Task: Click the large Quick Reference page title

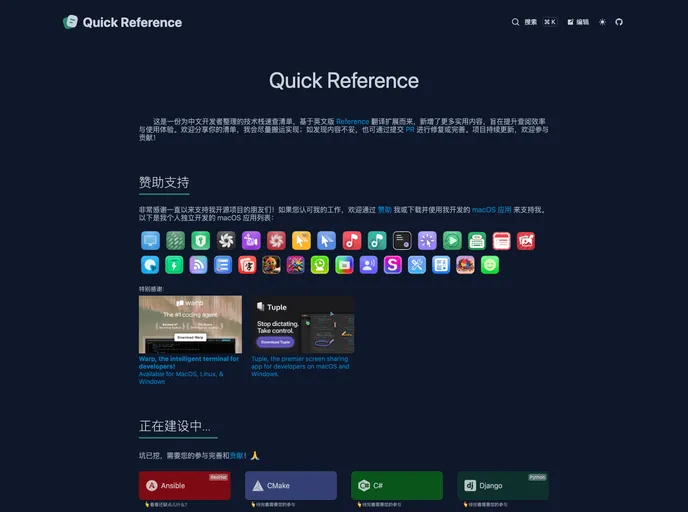Action: pos(344,81)
